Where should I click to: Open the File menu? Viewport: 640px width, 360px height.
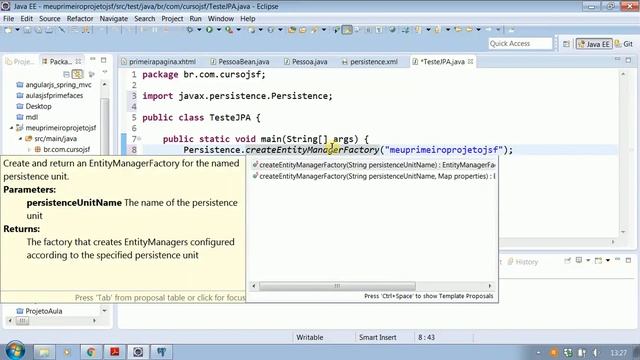[x=9, y=18]
